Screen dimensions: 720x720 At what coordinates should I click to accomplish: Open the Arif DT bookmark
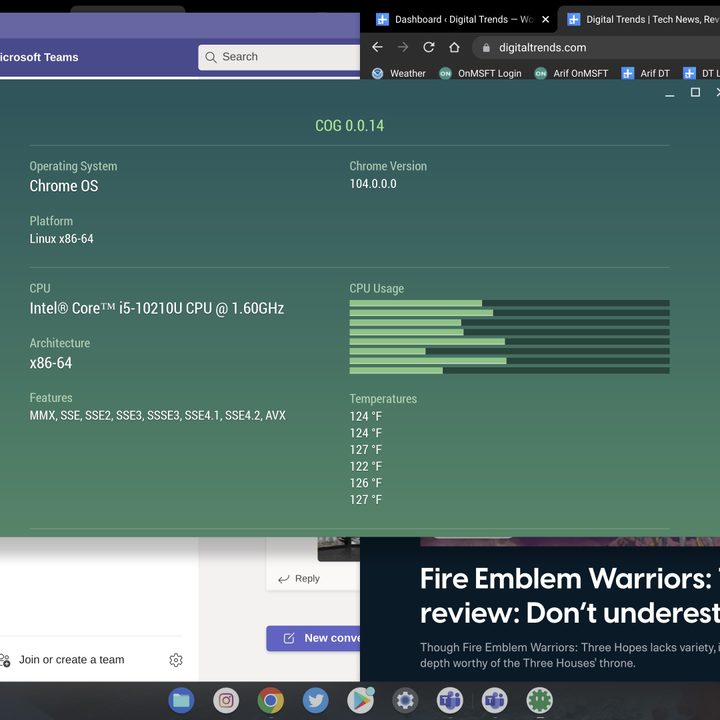[646, 73]
